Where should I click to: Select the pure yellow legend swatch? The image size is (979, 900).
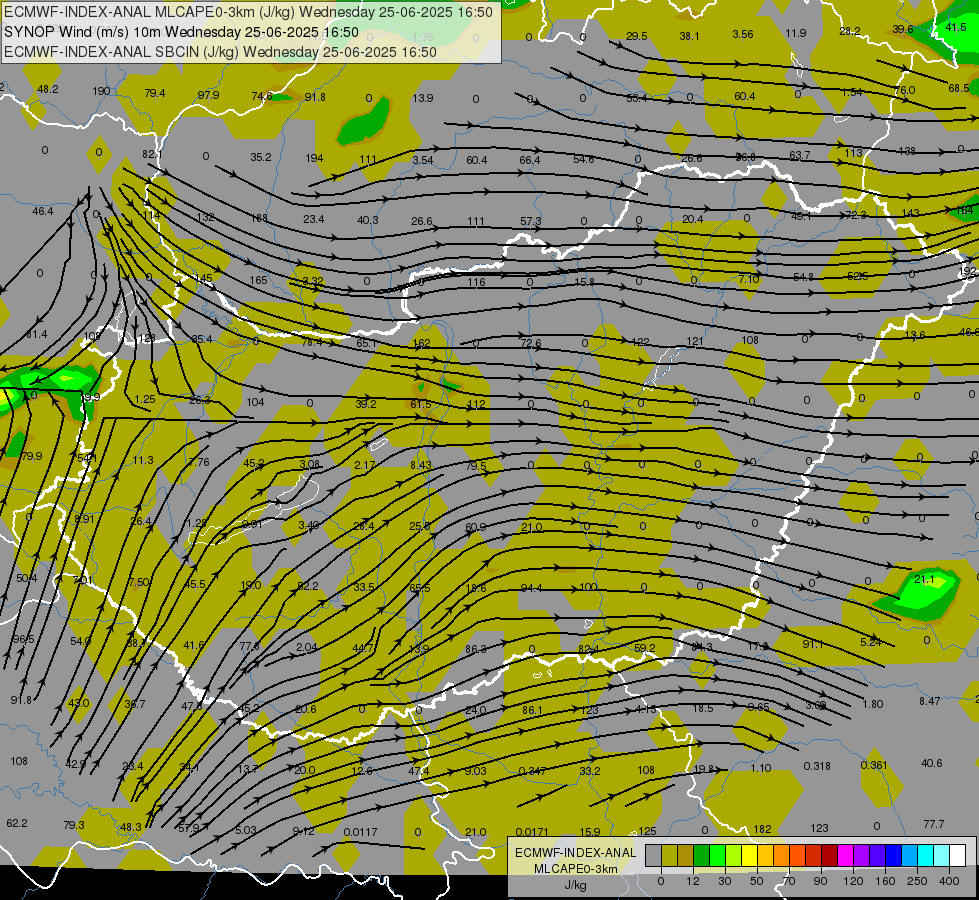point(749,856)
